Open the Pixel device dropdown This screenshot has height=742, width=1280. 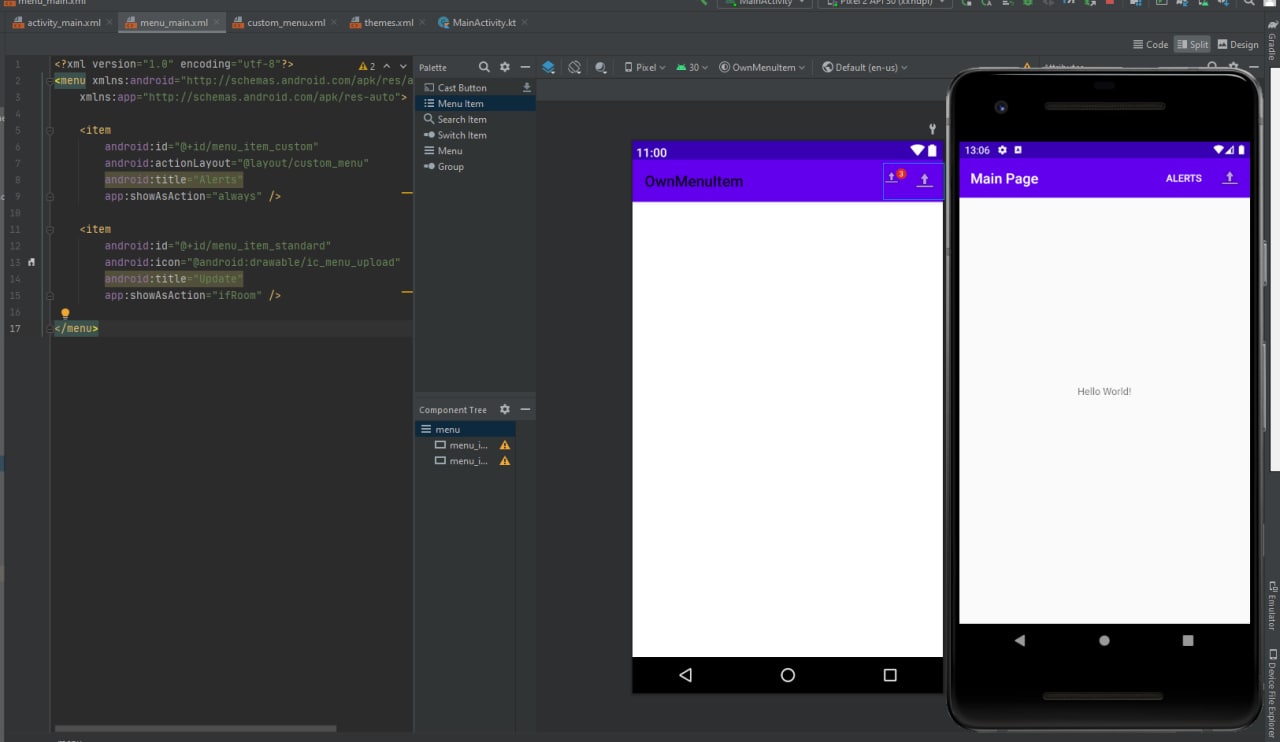(645, 67)
